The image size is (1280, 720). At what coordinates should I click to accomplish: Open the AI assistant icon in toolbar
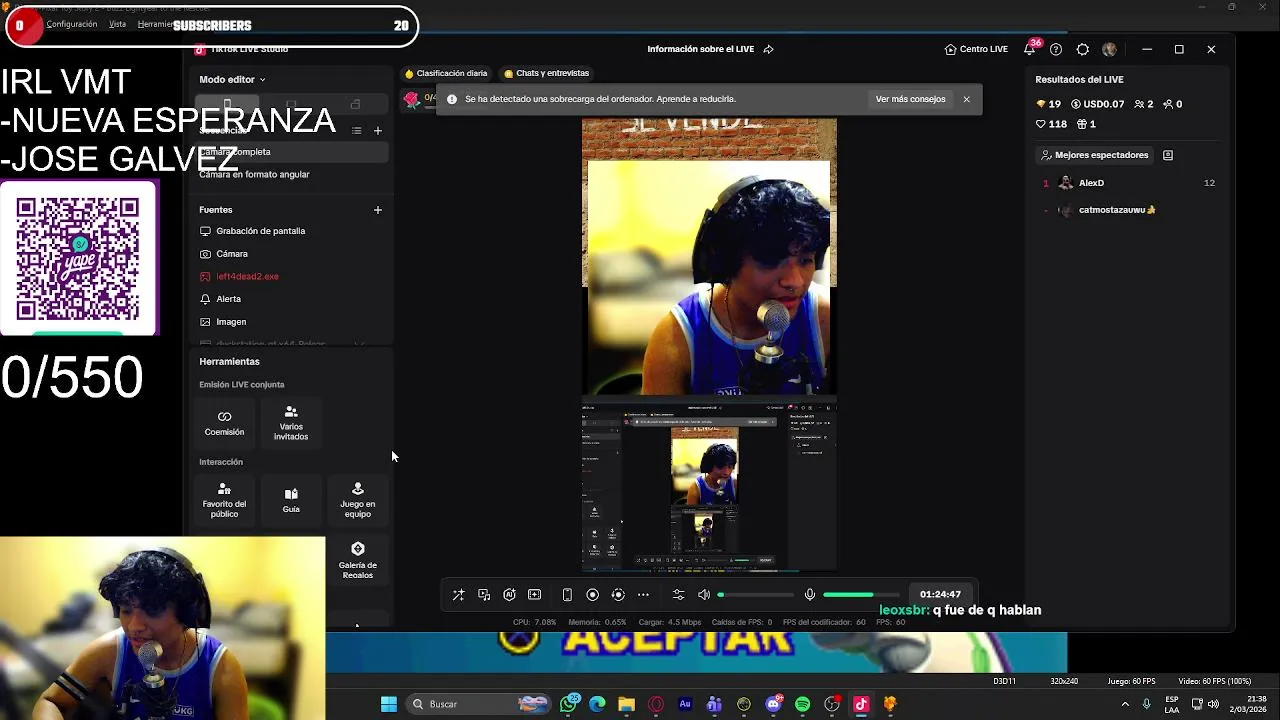[x=509, y=595]
